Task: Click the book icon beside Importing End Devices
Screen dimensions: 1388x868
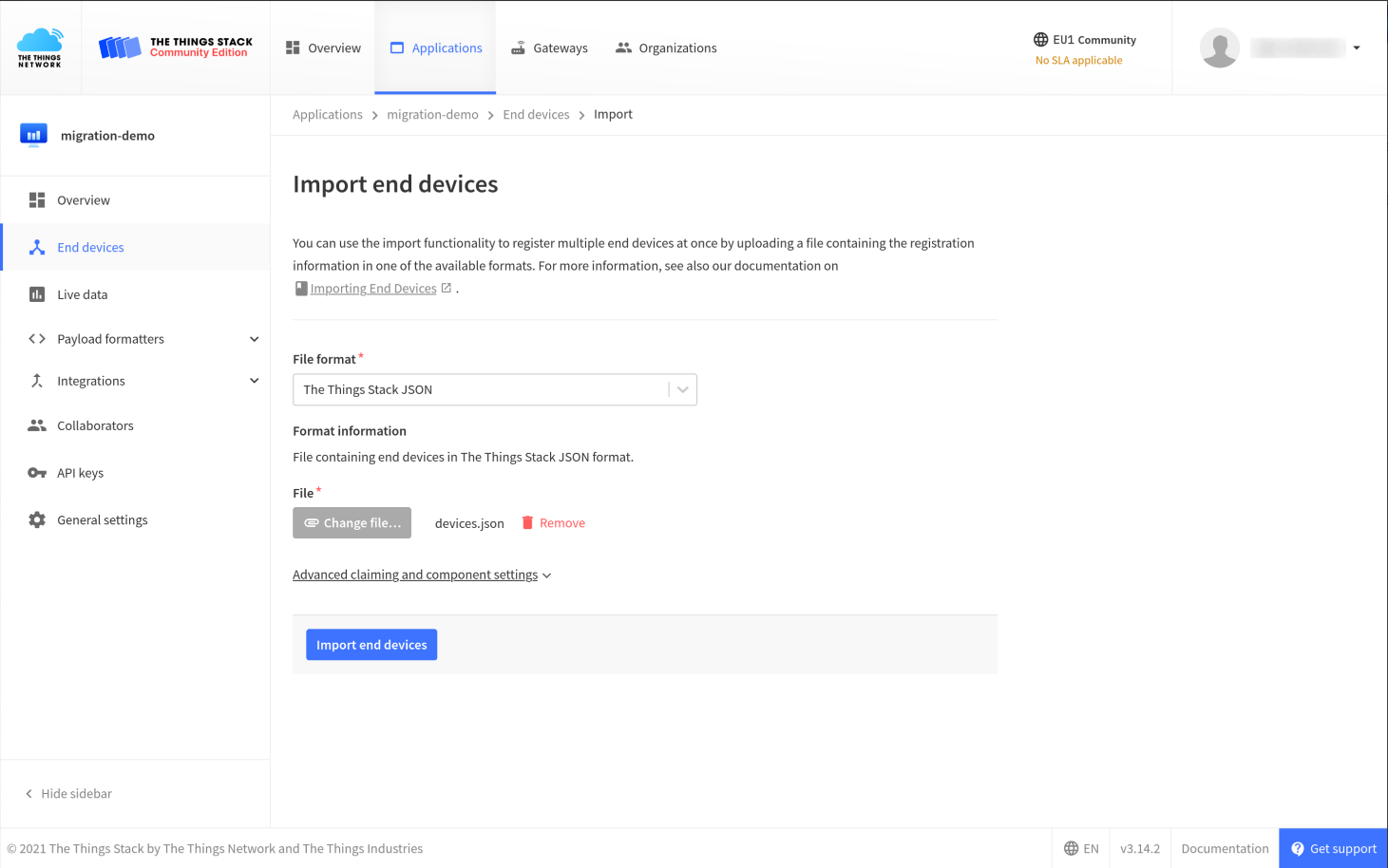Action: (301, 289)
